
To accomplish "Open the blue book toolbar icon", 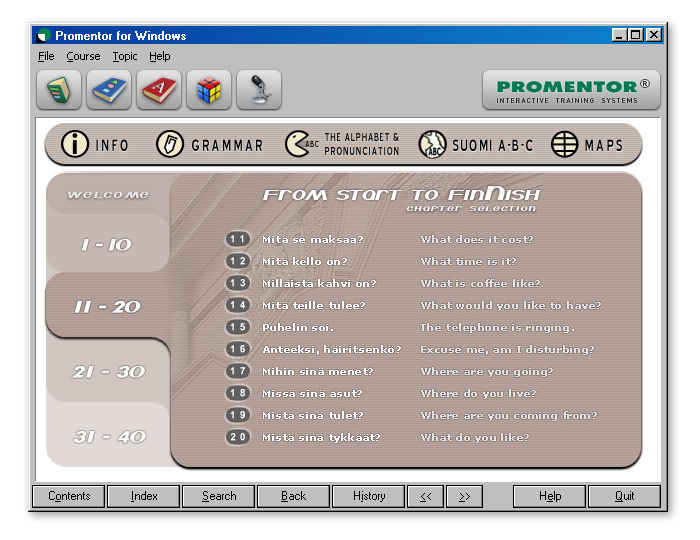I will coord(109,90).
